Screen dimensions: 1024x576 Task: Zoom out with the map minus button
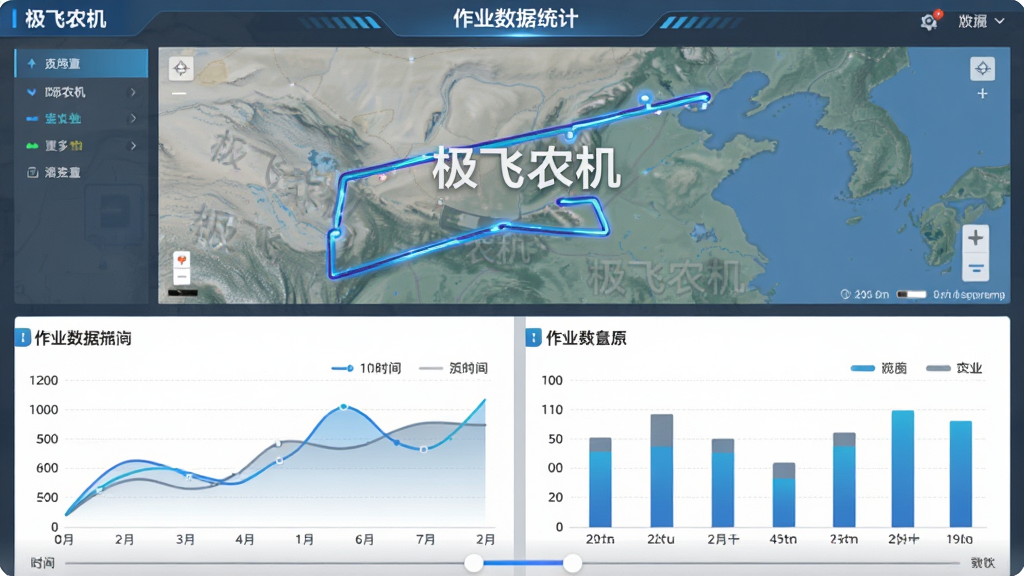click(x=976, y=268)
